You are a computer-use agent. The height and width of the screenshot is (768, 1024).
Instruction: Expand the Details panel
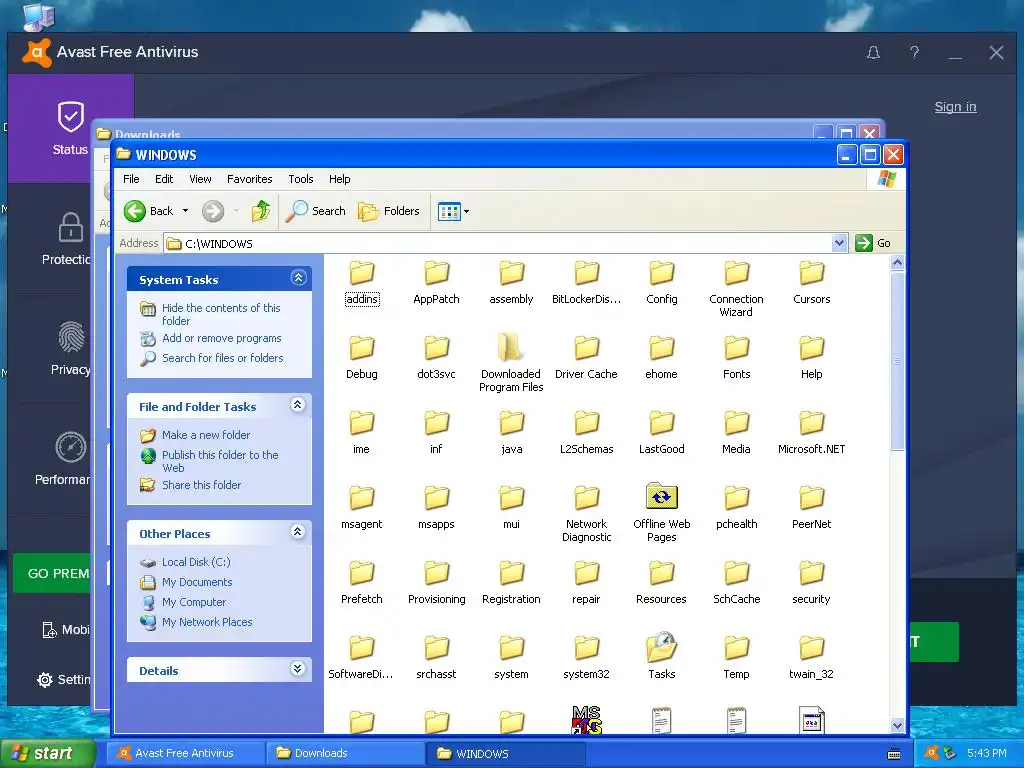(298, 669)
